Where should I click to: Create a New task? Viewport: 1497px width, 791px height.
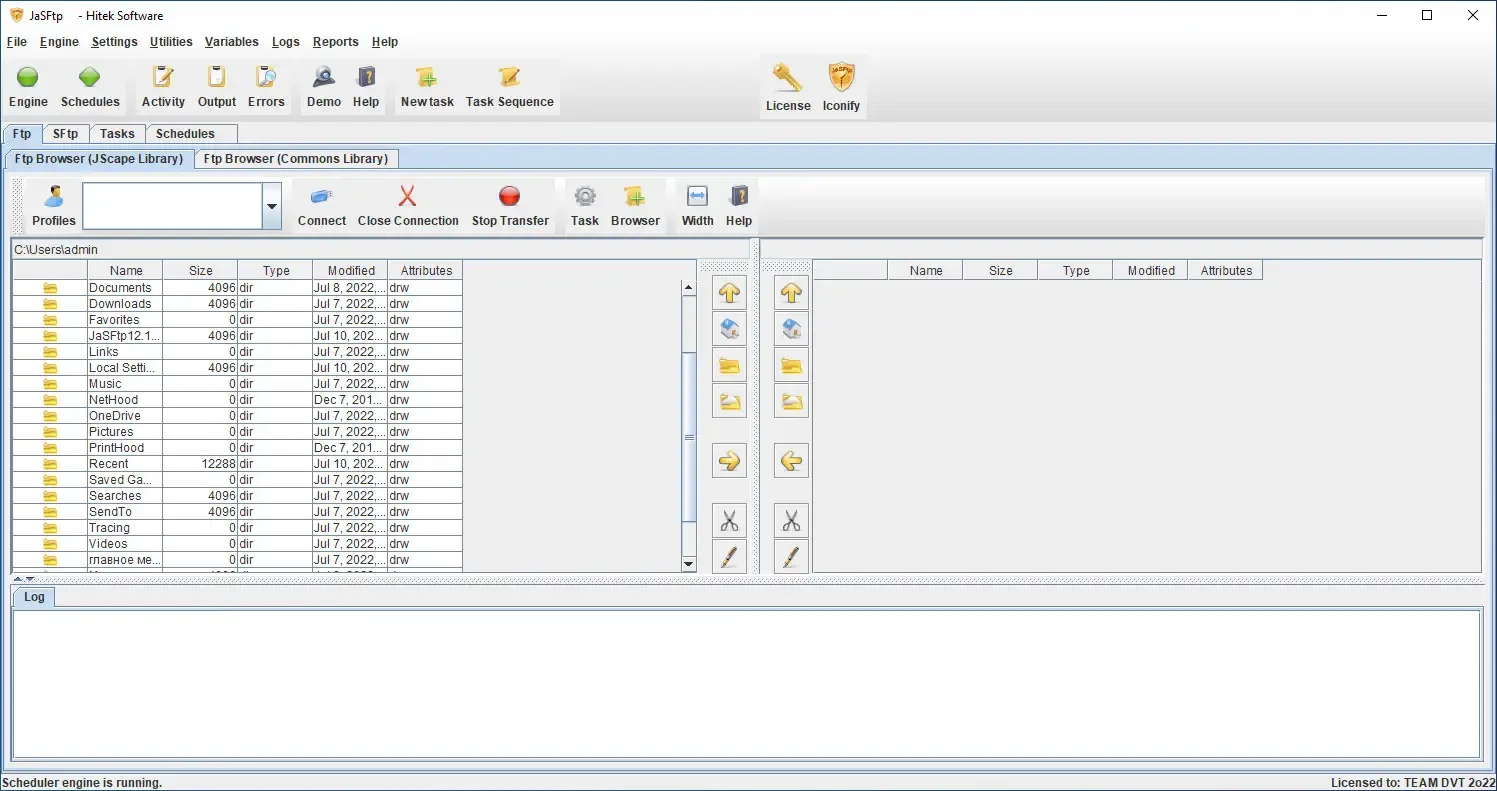(427, 77)
